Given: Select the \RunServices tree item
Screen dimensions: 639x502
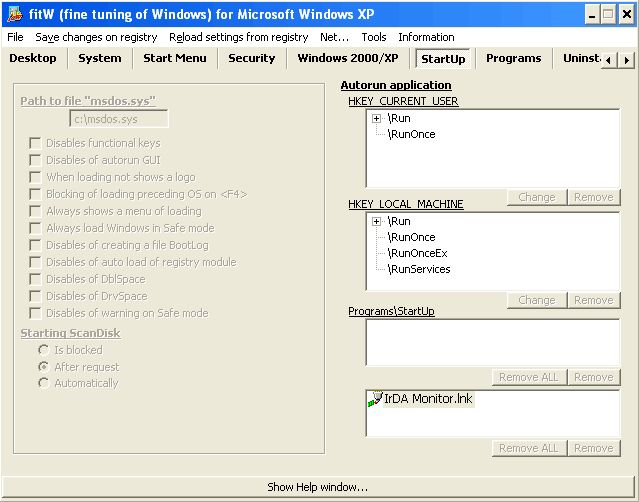Looking at the screenshot, I should coord(419,269).
